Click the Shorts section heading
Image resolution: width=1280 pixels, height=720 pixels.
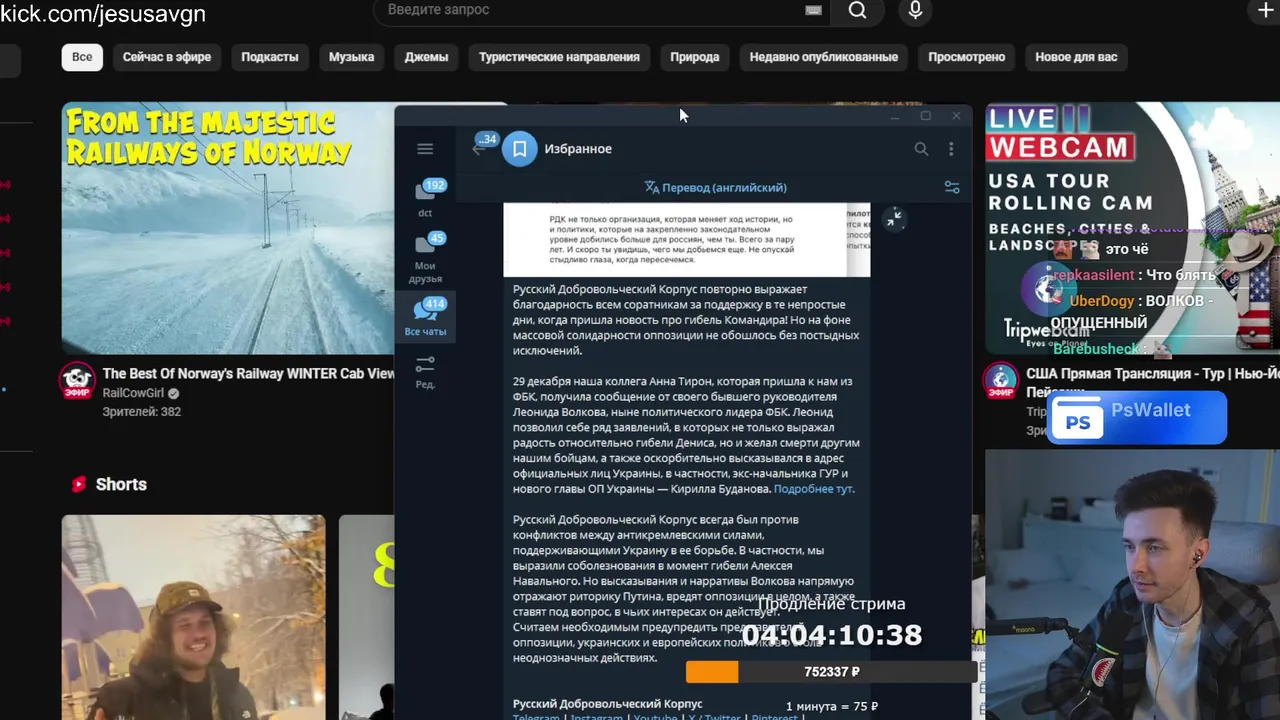pyautogui.click(x=121, y=484)
